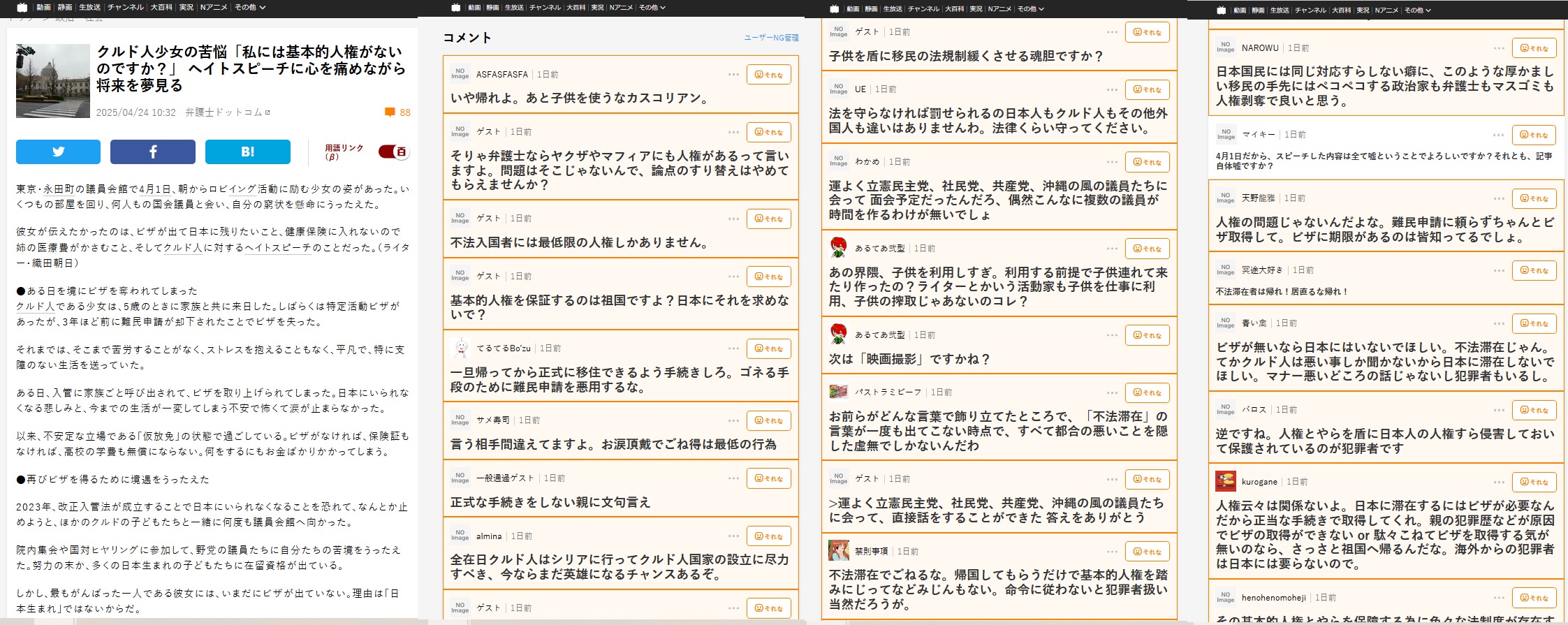Click kurogane's profile avatar
This screenshot has height=625, width=1568.
[1225, 481]
